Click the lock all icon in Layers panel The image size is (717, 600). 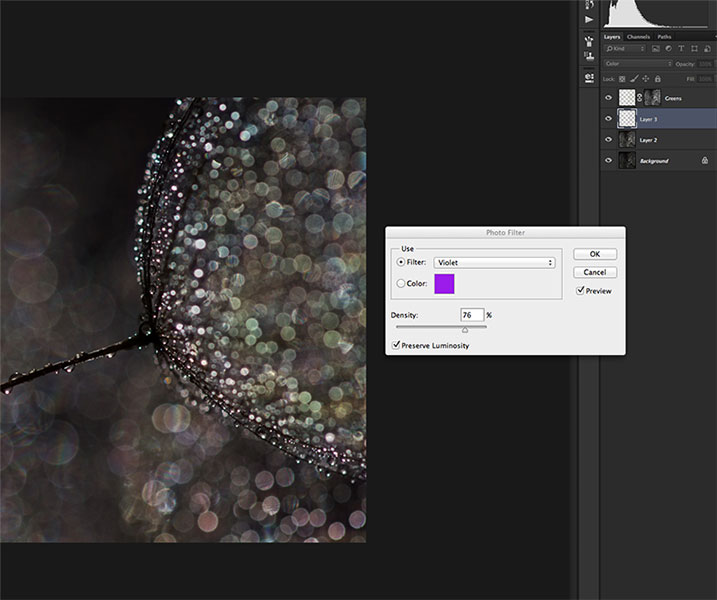pos(658,79)
